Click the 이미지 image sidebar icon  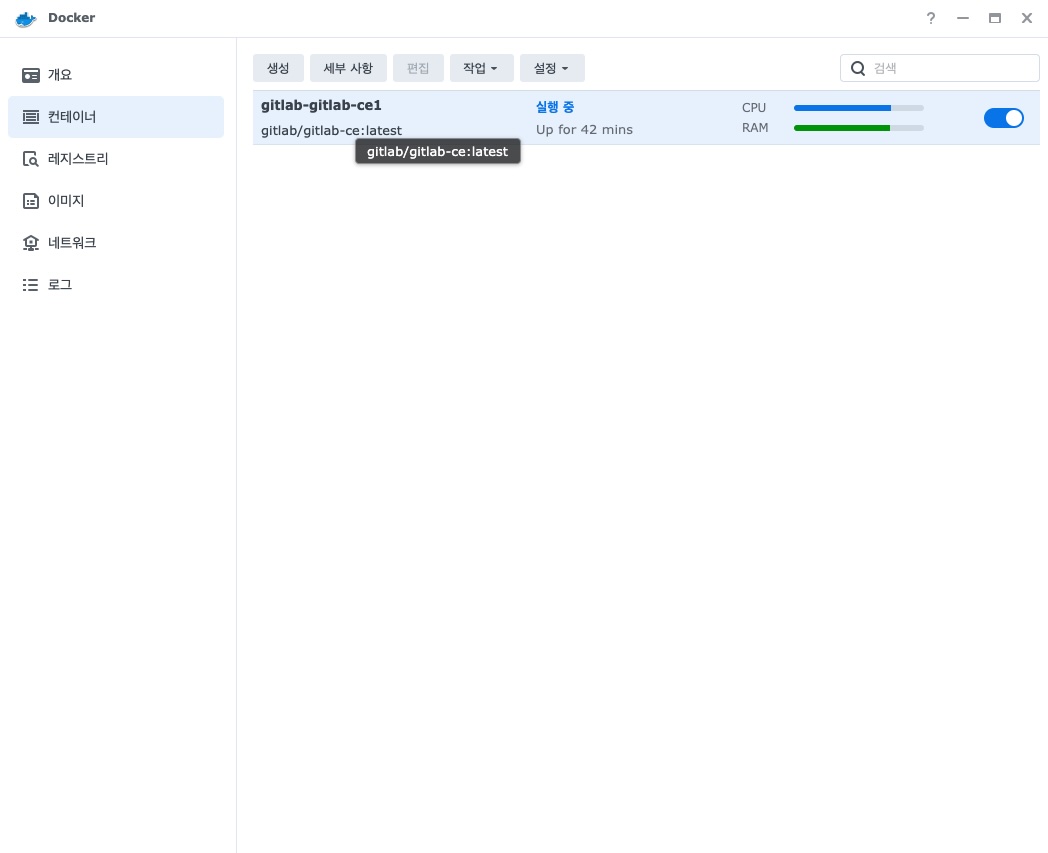[x=31, y=201]
